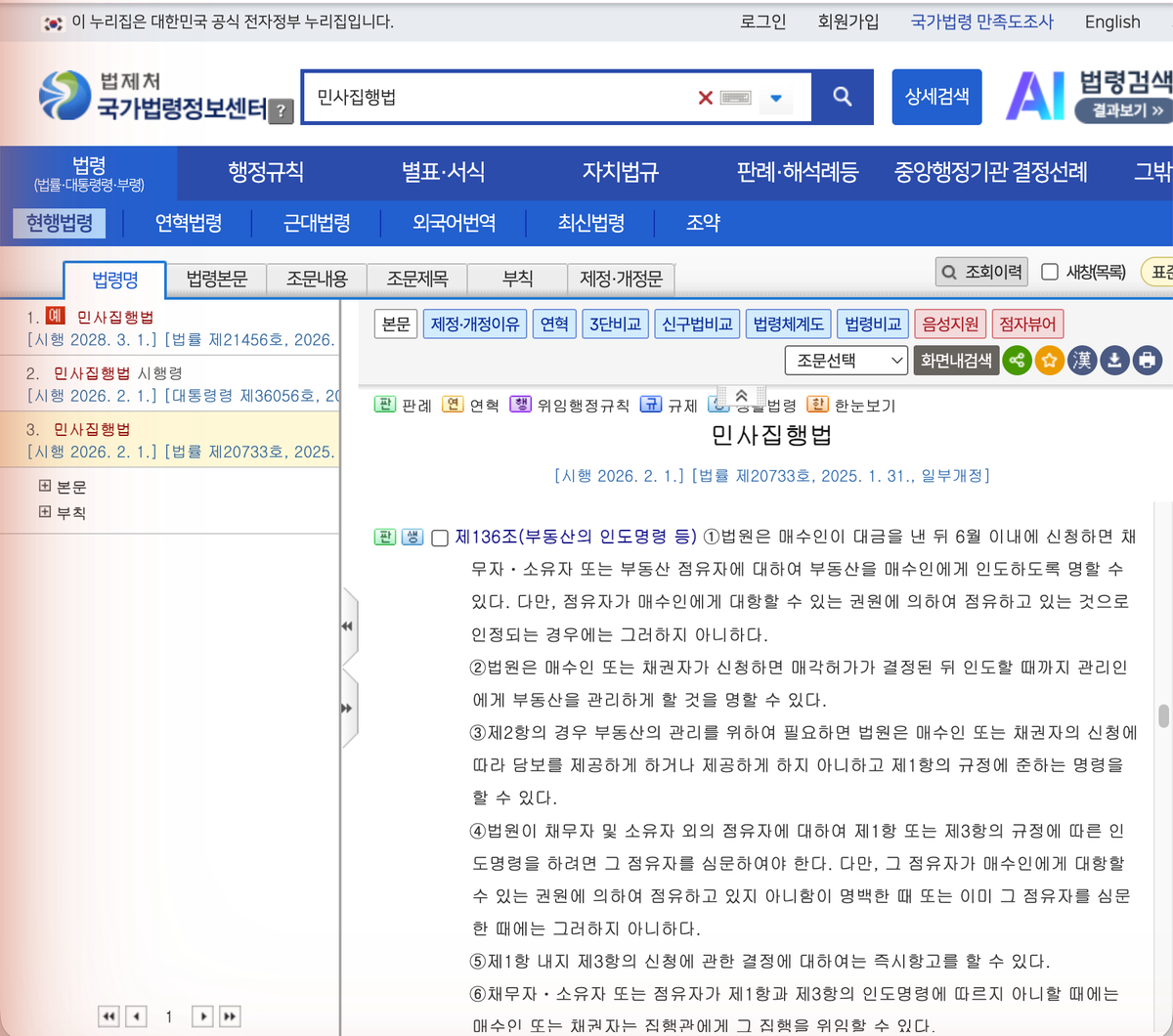Click the green 판 icon beside 제136조
This screenshot has height=1036, width=1173.
(x=385, y=538)
